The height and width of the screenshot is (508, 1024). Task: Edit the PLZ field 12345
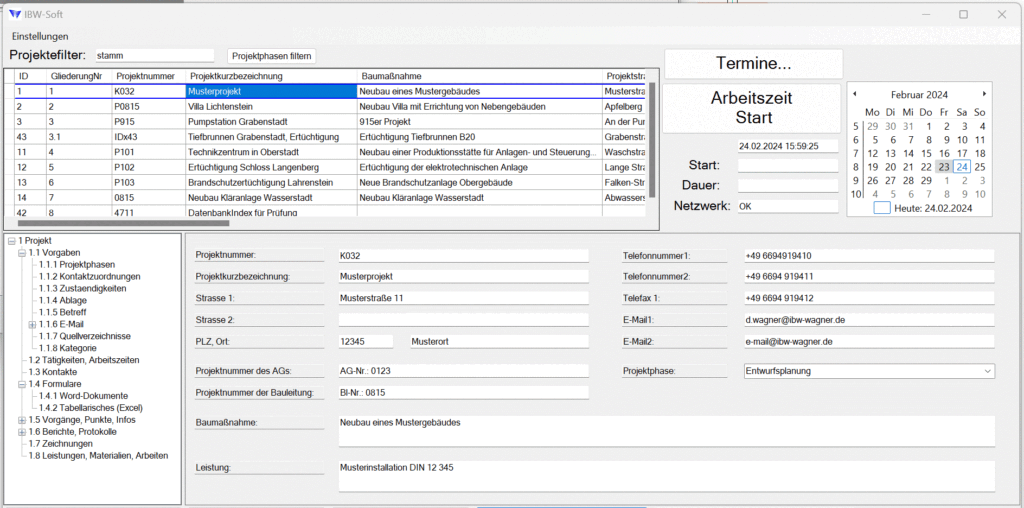click(366, 341)
